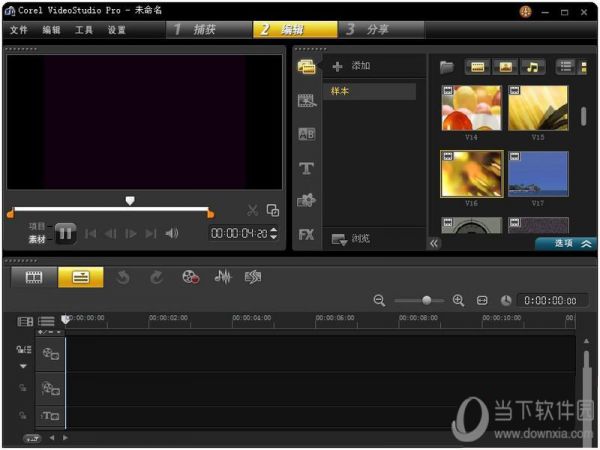
Task: Open the FX filter library
Action: [307, 235]
